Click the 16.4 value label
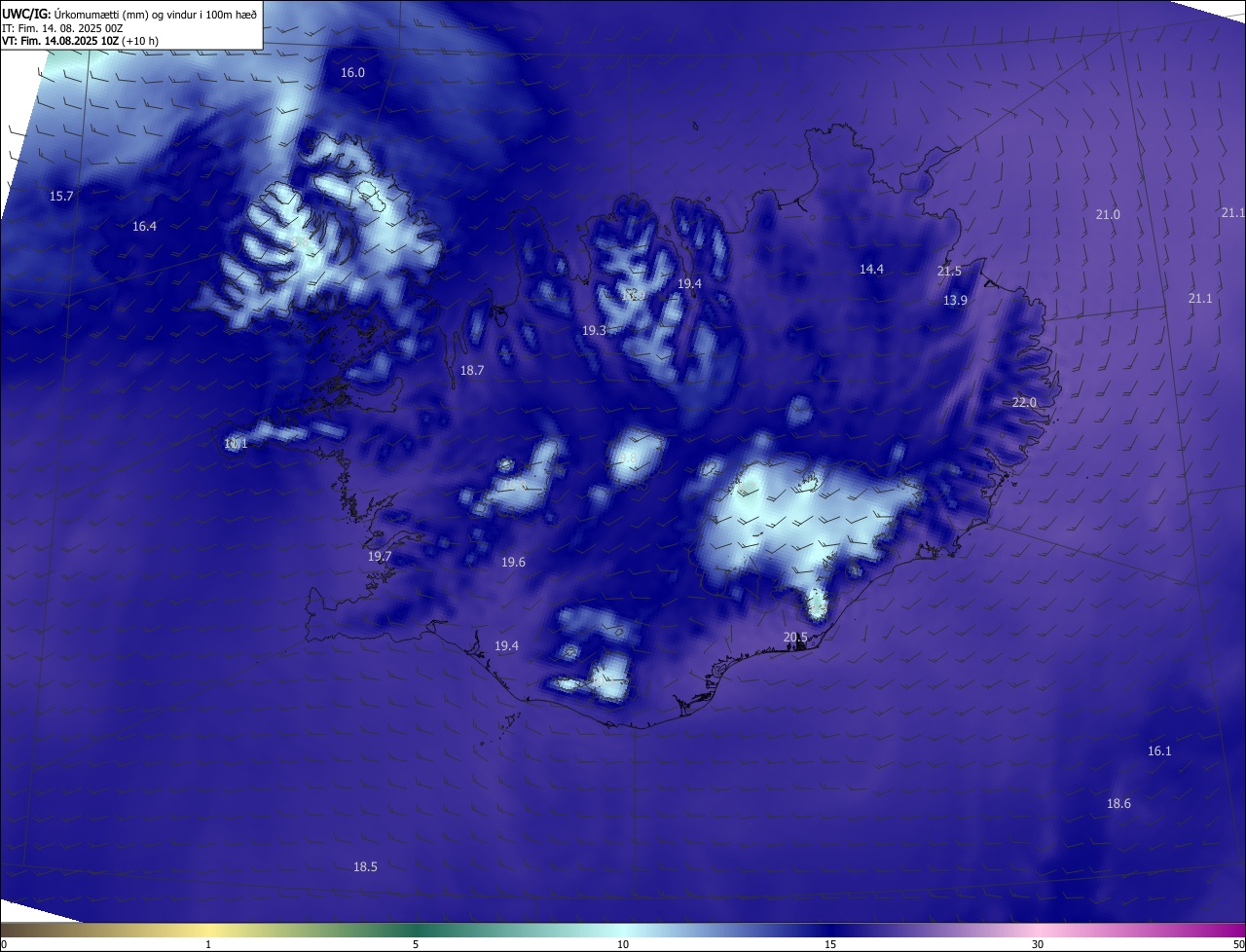 [x=144, y=226]
